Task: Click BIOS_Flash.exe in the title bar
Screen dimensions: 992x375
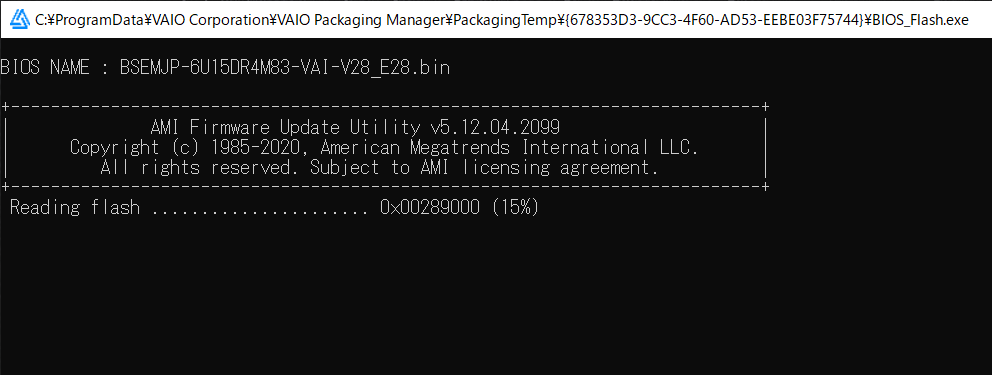Action: click(919, 20)
